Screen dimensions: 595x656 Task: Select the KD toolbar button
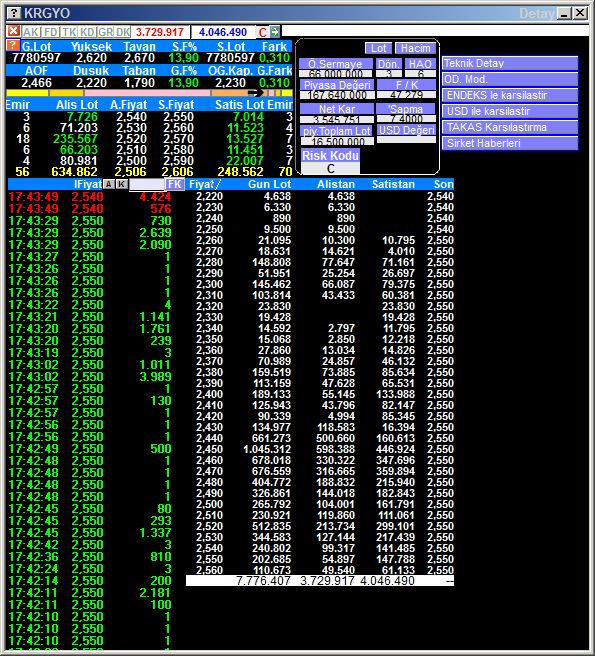pyautogui.click(x=87, y=32)
